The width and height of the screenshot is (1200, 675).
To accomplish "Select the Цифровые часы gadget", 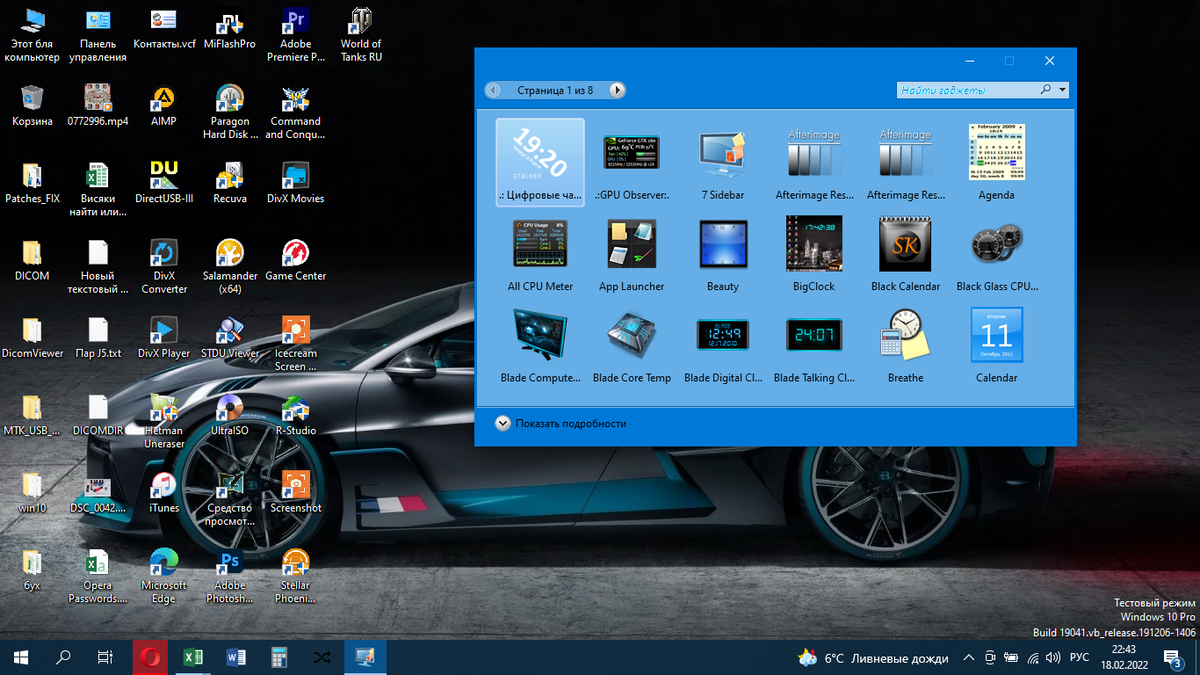I will point(540,161).
